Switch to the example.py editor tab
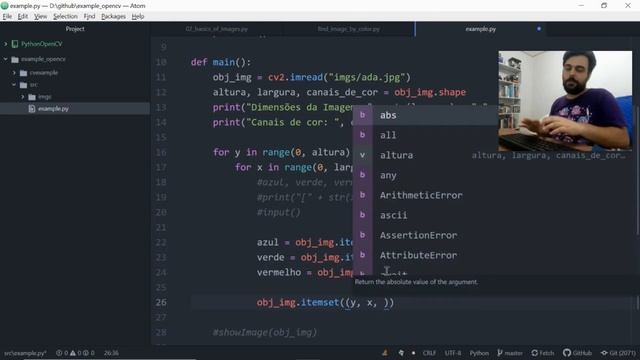The image size is (640, 360). click(x=480, y=29)
